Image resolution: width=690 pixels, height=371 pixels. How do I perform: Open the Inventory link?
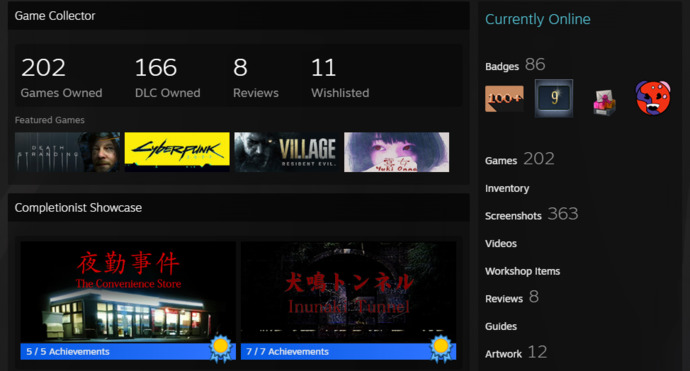(x=507, y=188)
